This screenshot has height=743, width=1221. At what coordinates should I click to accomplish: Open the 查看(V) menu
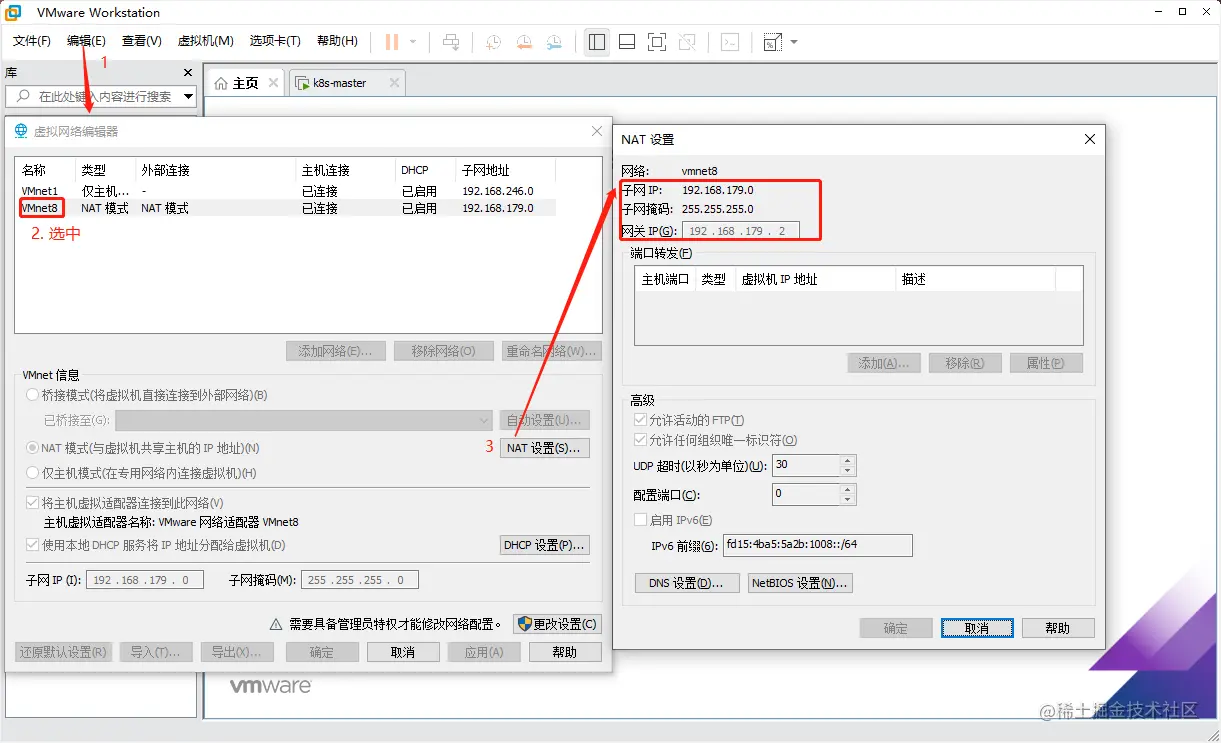[141, 41]
